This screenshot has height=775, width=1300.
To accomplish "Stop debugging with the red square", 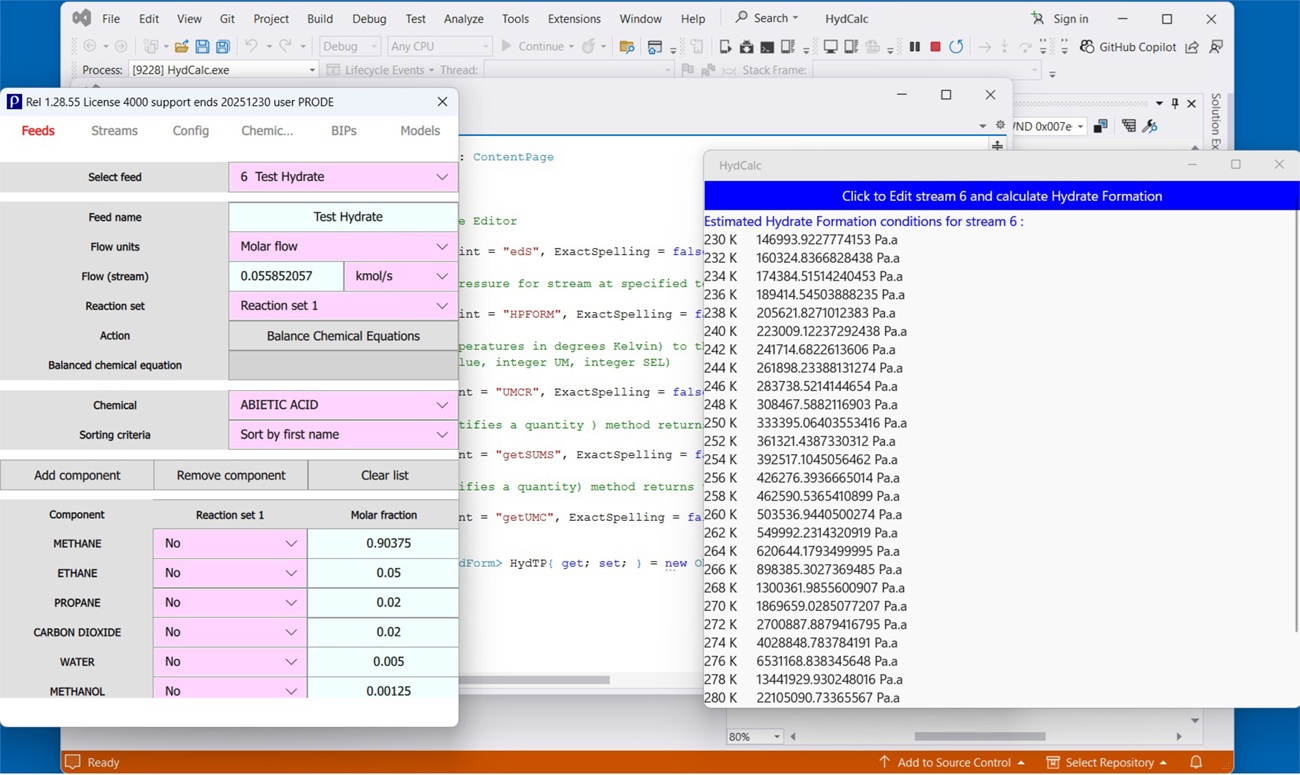I will pyautogui.click(x=935, y=47).
